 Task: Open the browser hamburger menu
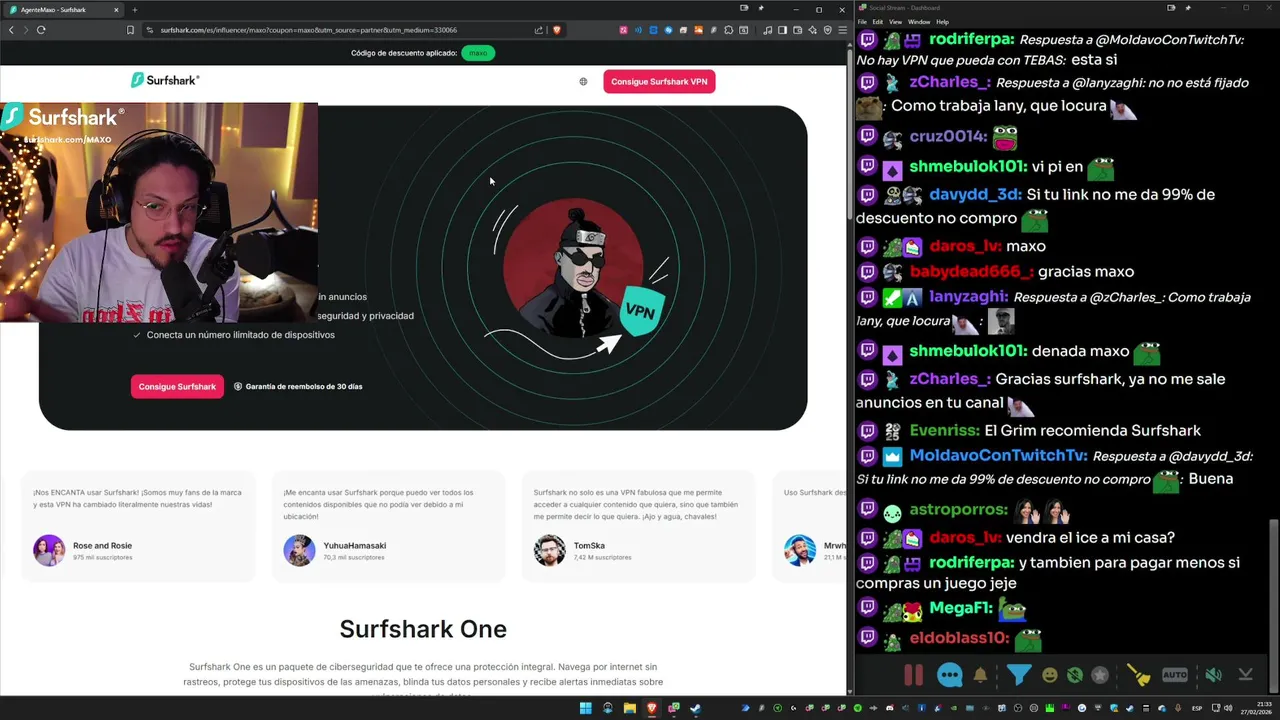coord(843,30)
